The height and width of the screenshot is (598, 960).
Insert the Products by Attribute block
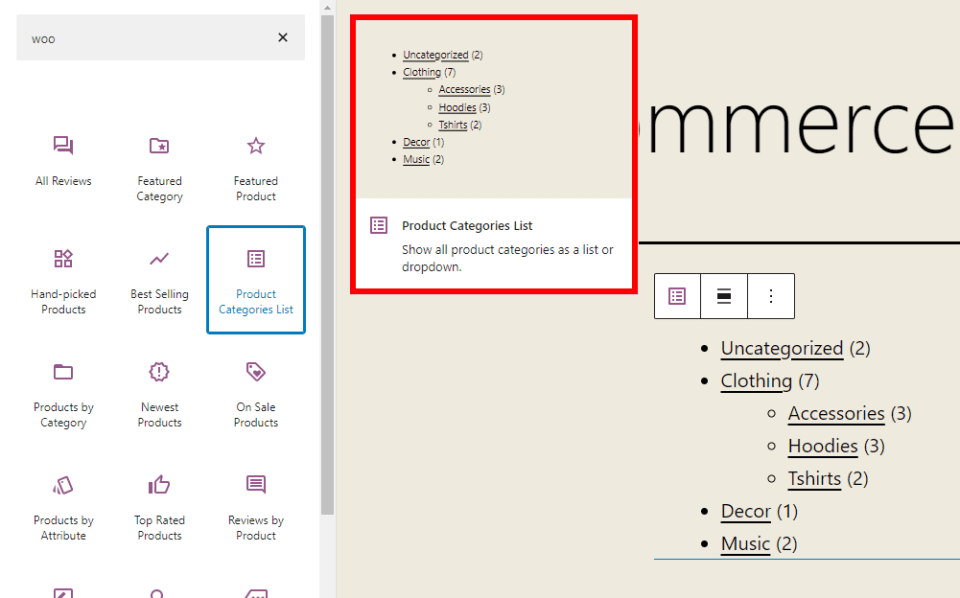pos(63,506)
